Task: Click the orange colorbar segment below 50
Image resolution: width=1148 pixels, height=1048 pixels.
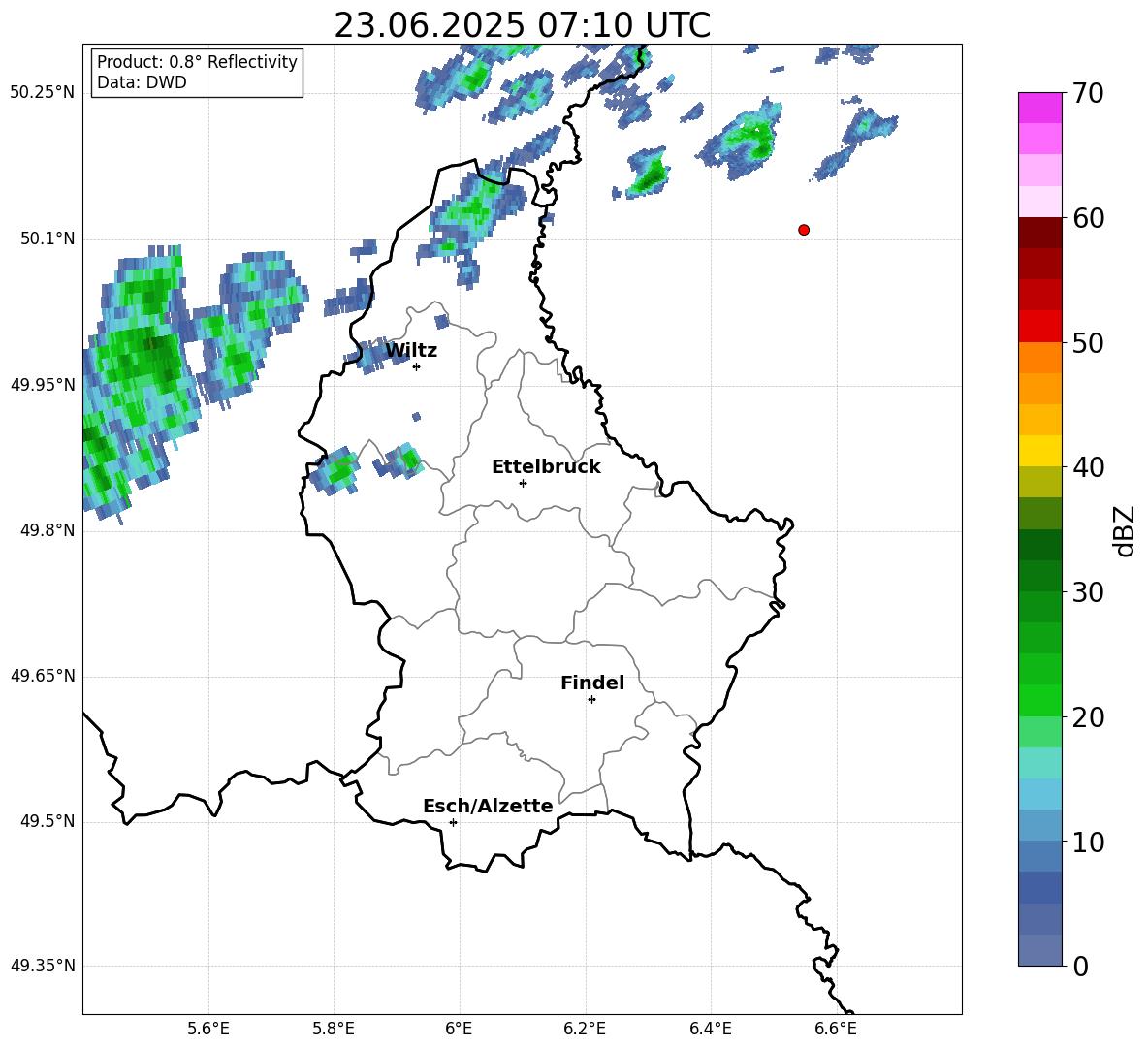Action: (x=1039, y=358)
